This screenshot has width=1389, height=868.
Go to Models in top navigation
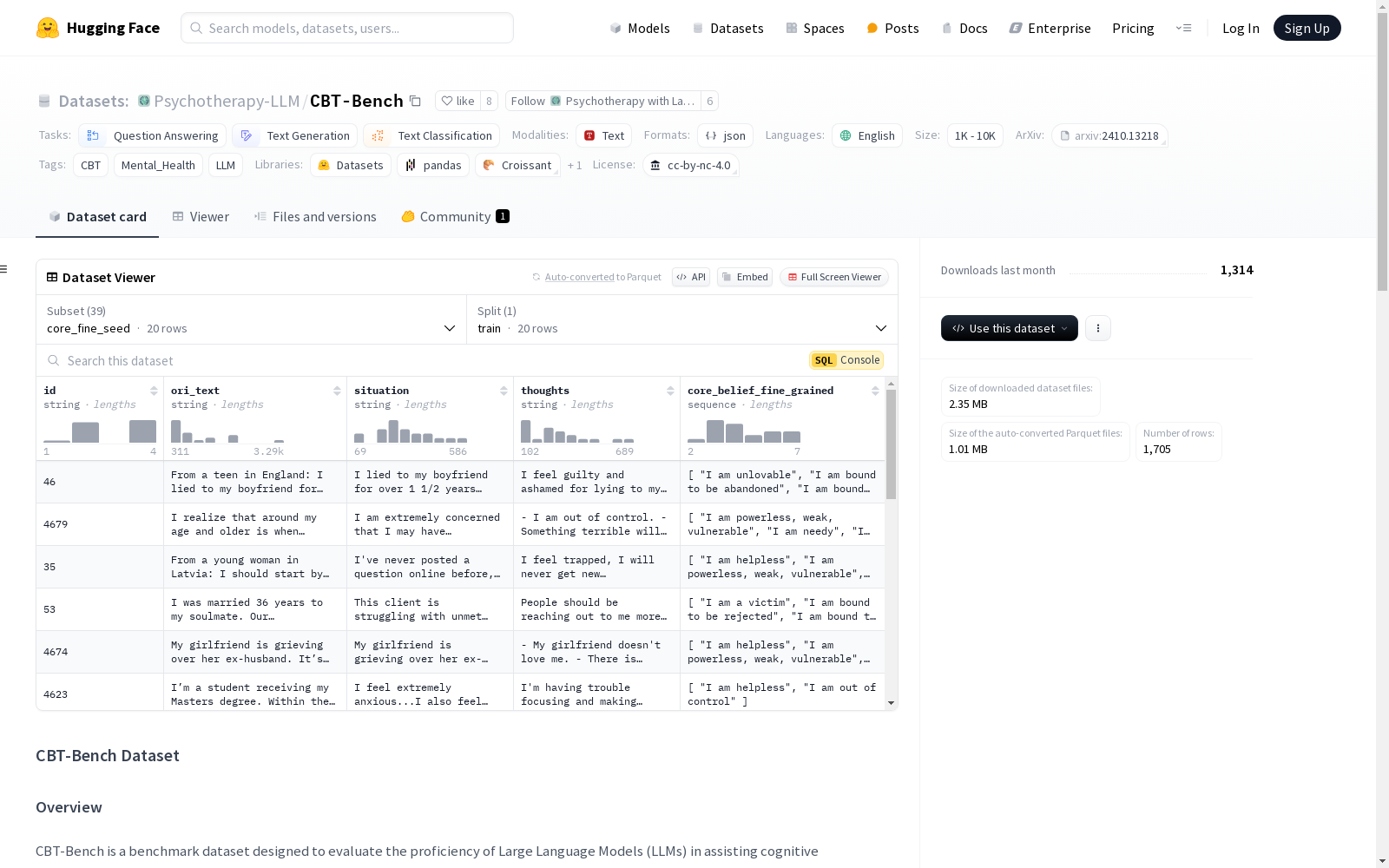point(640,28)
